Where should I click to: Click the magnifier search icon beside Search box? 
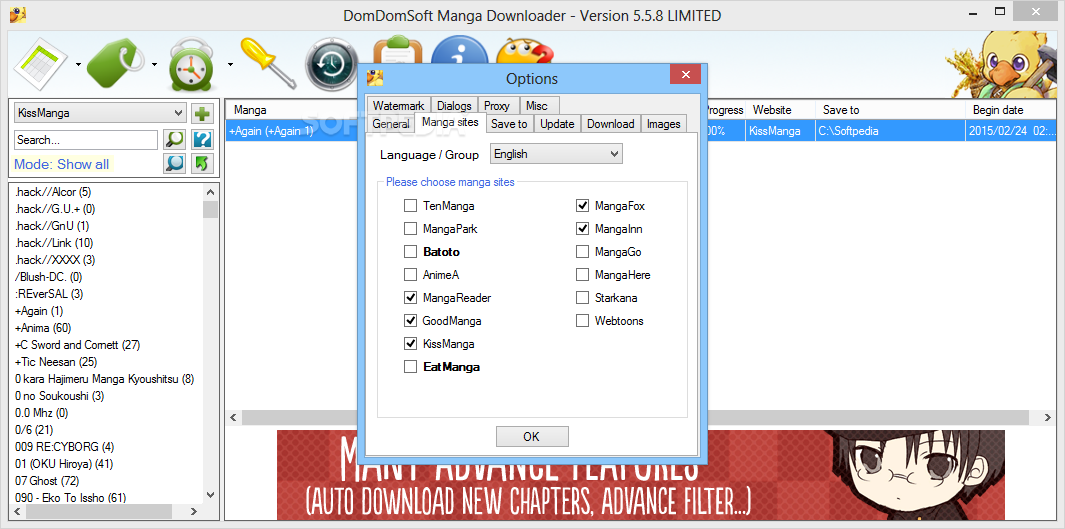point(175,140)
